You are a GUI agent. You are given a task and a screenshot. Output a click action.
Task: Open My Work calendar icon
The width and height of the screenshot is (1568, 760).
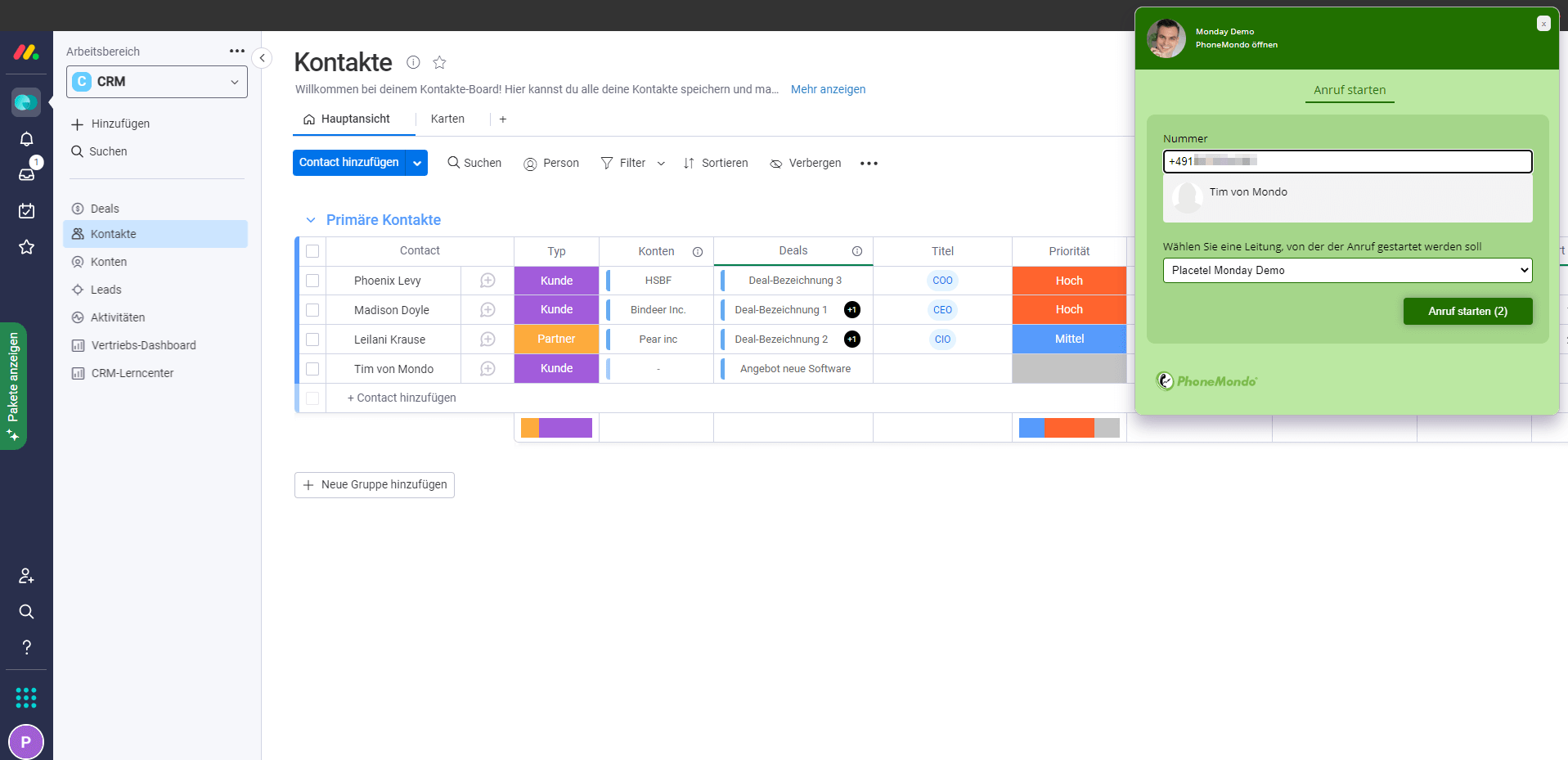pyautogui.click(x=26, y=211)
